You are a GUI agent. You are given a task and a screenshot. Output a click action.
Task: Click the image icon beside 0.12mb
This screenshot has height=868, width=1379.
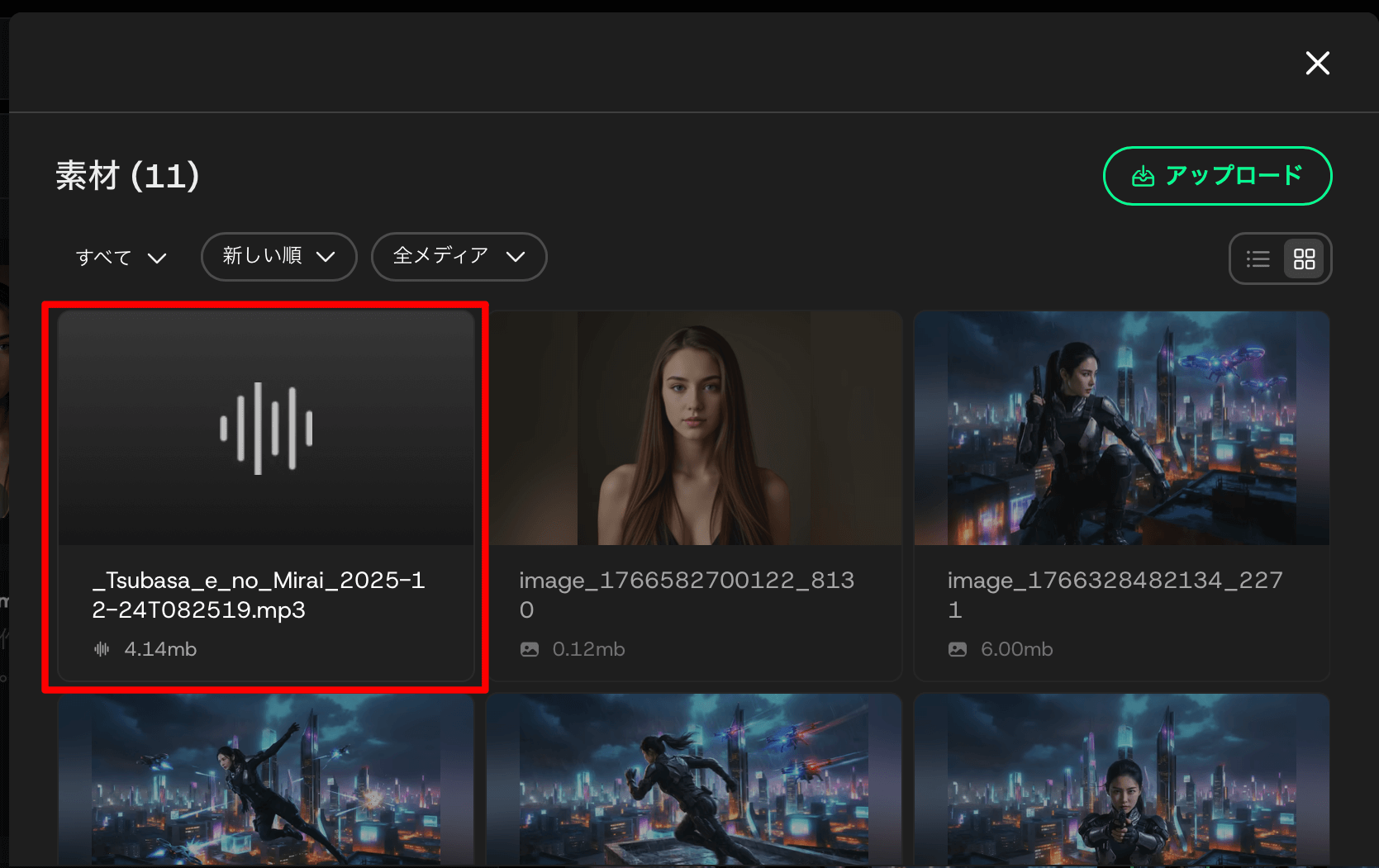point(530,649)
